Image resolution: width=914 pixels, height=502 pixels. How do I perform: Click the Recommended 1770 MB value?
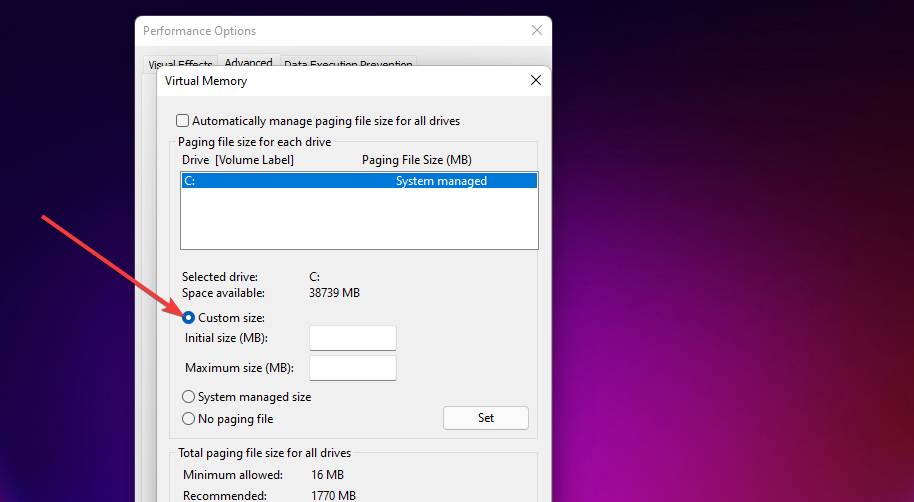333,495
